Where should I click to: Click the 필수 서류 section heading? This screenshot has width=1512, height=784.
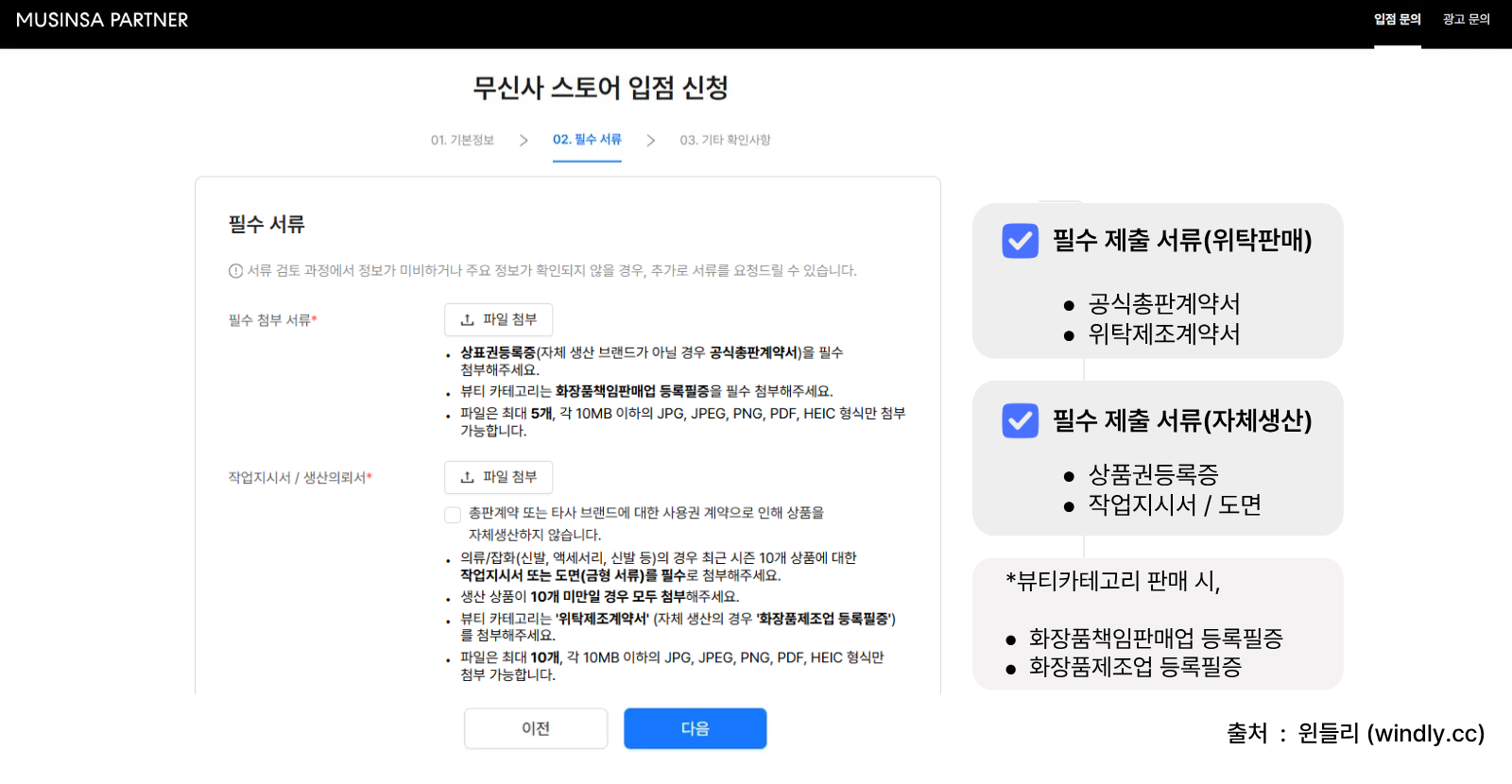[x=266, y=224]
